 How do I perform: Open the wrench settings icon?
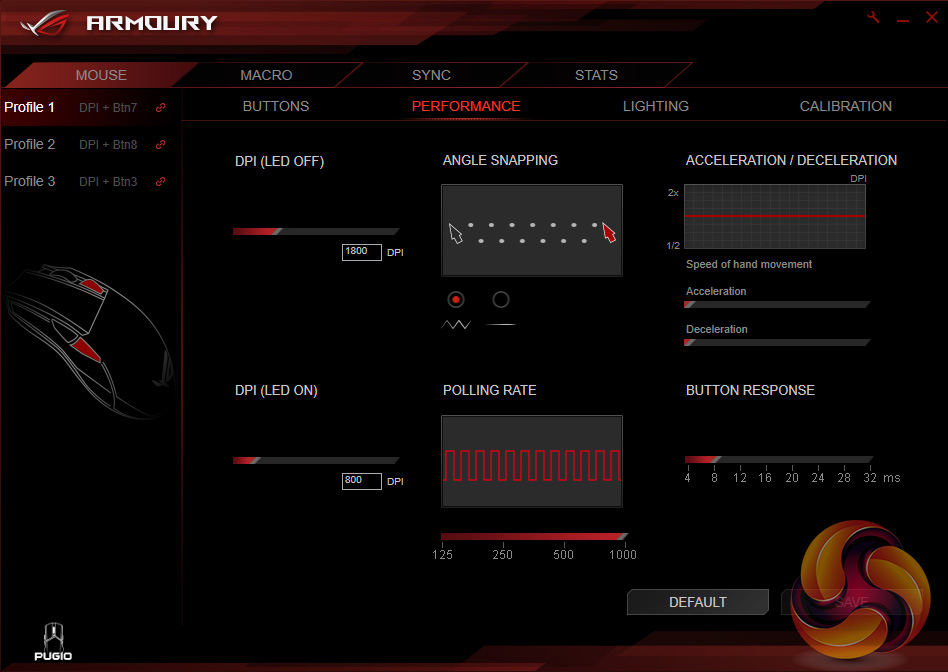(873, 18)
